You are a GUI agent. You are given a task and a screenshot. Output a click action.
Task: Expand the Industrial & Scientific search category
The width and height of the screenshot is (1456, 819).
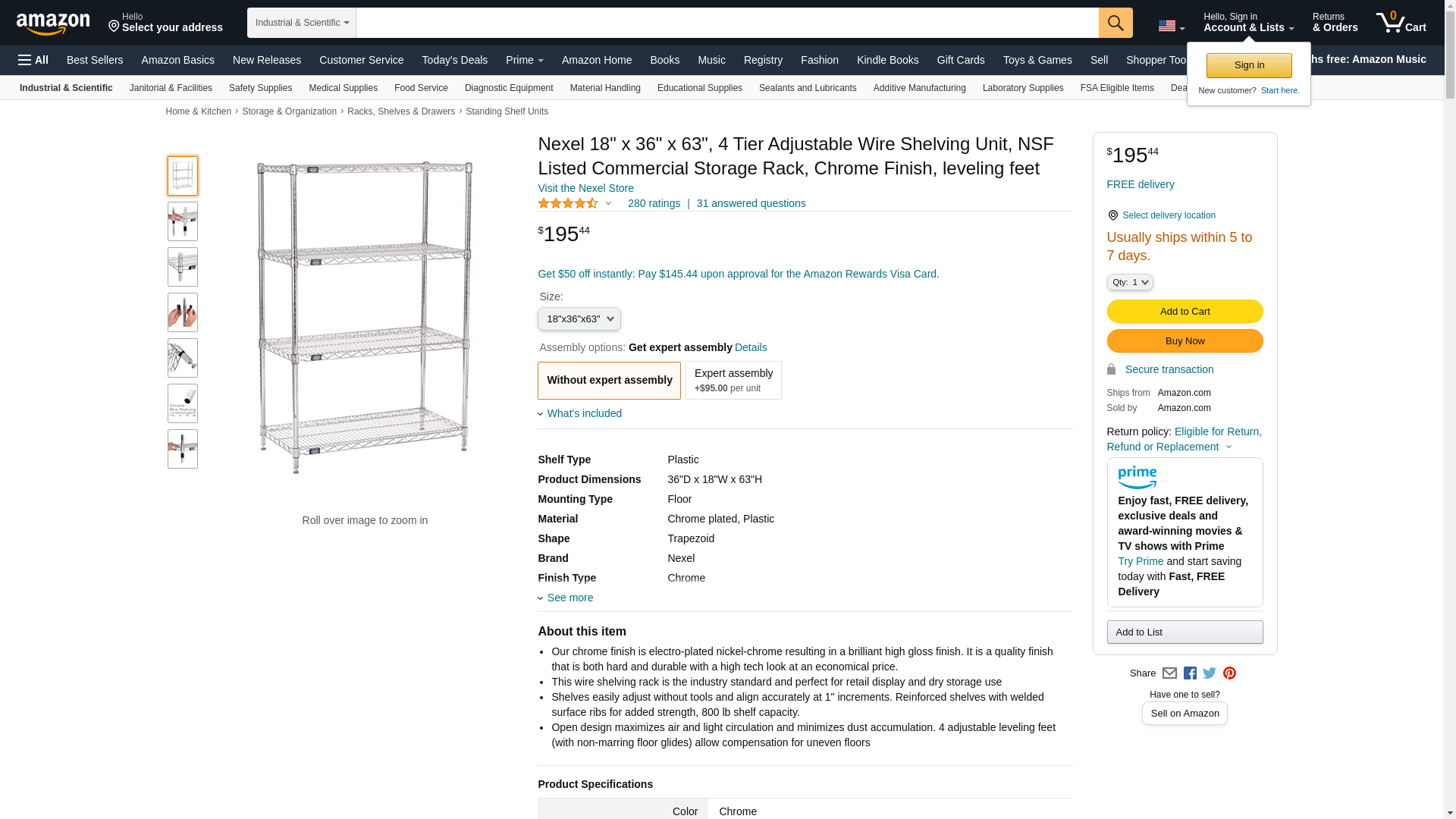pyautogui.click(x=302, y=23)
